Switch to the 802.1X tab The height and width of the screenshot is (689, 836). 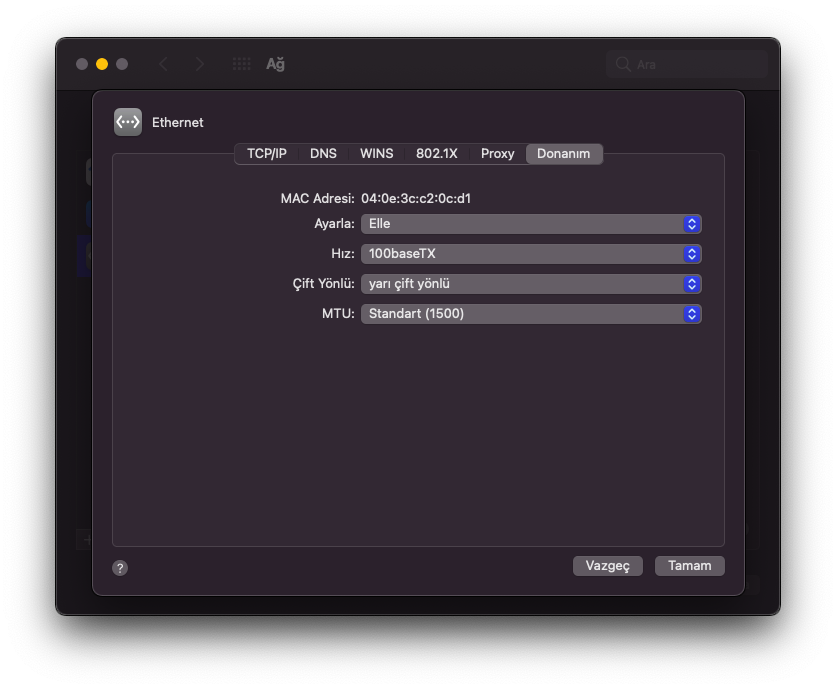437,153
